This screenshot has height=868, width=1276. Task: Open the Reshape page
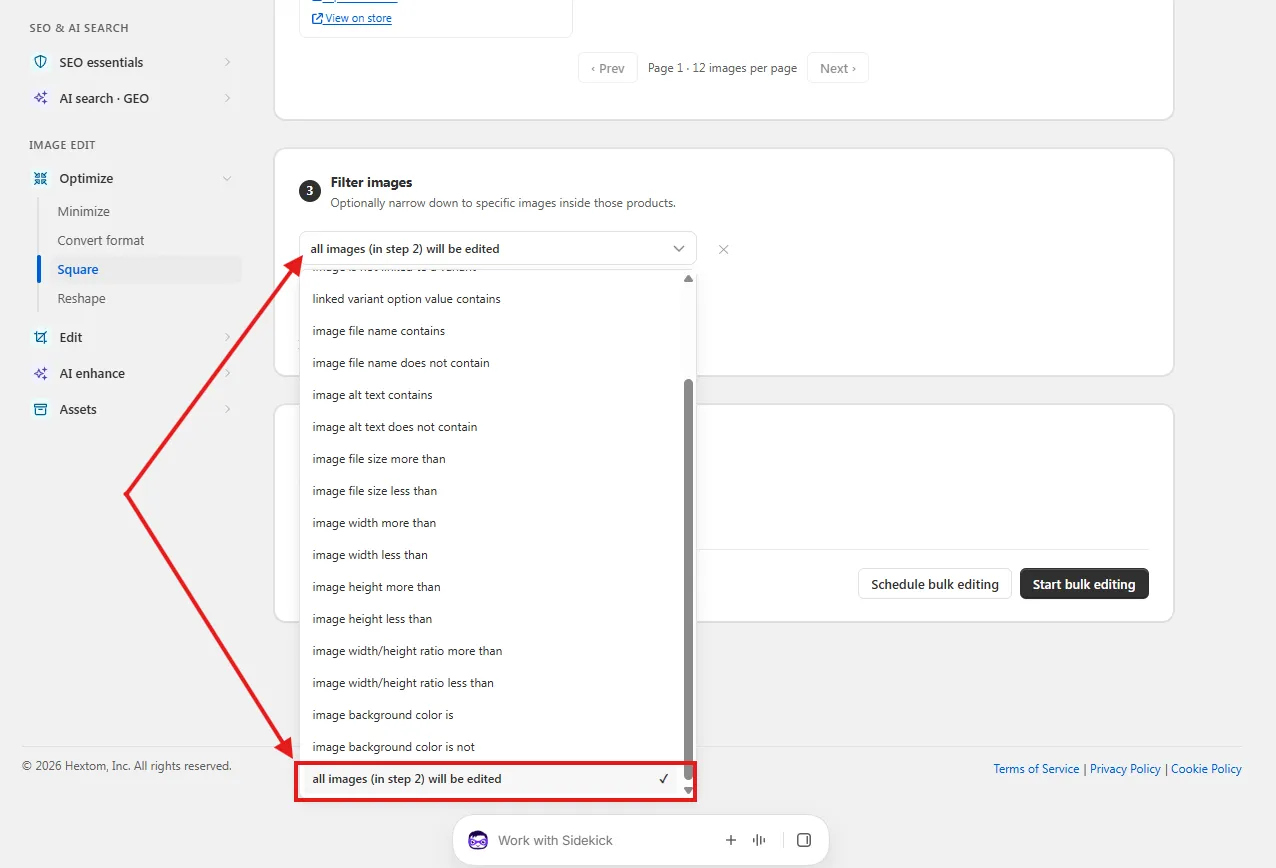(x=81, y=298)
